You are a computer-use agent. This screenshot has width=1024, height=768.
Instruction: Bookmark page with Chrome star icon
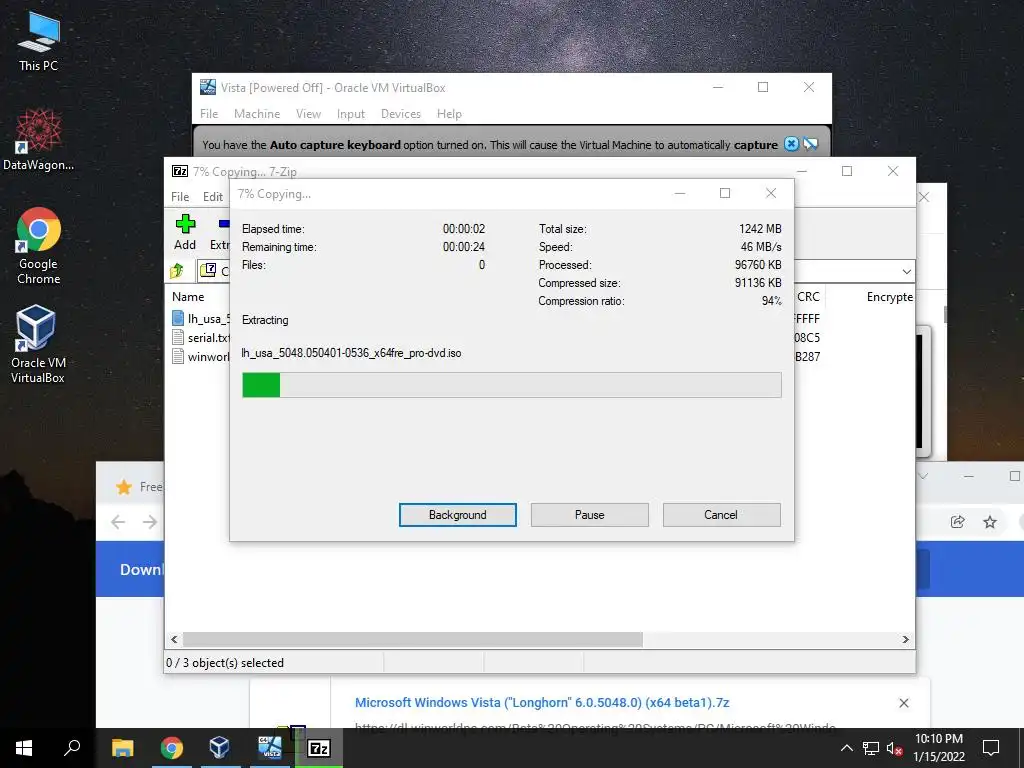click(x=990, y=522)
